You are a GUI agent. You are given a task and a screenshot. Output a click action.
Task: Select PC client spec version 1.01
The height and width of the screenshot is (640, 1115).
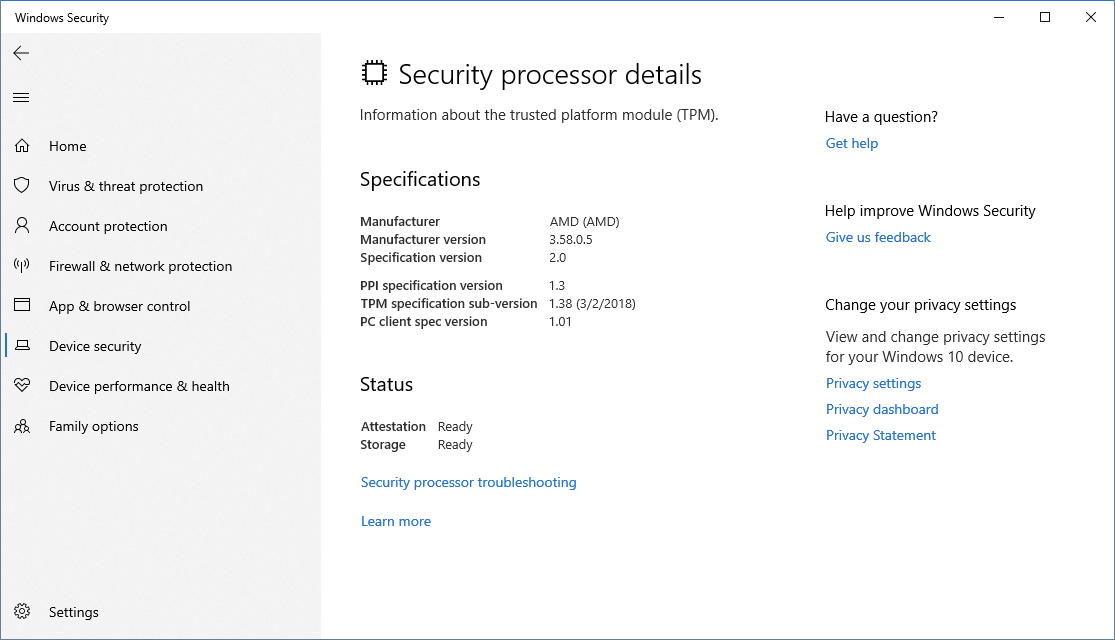click(x=560, y=321)
